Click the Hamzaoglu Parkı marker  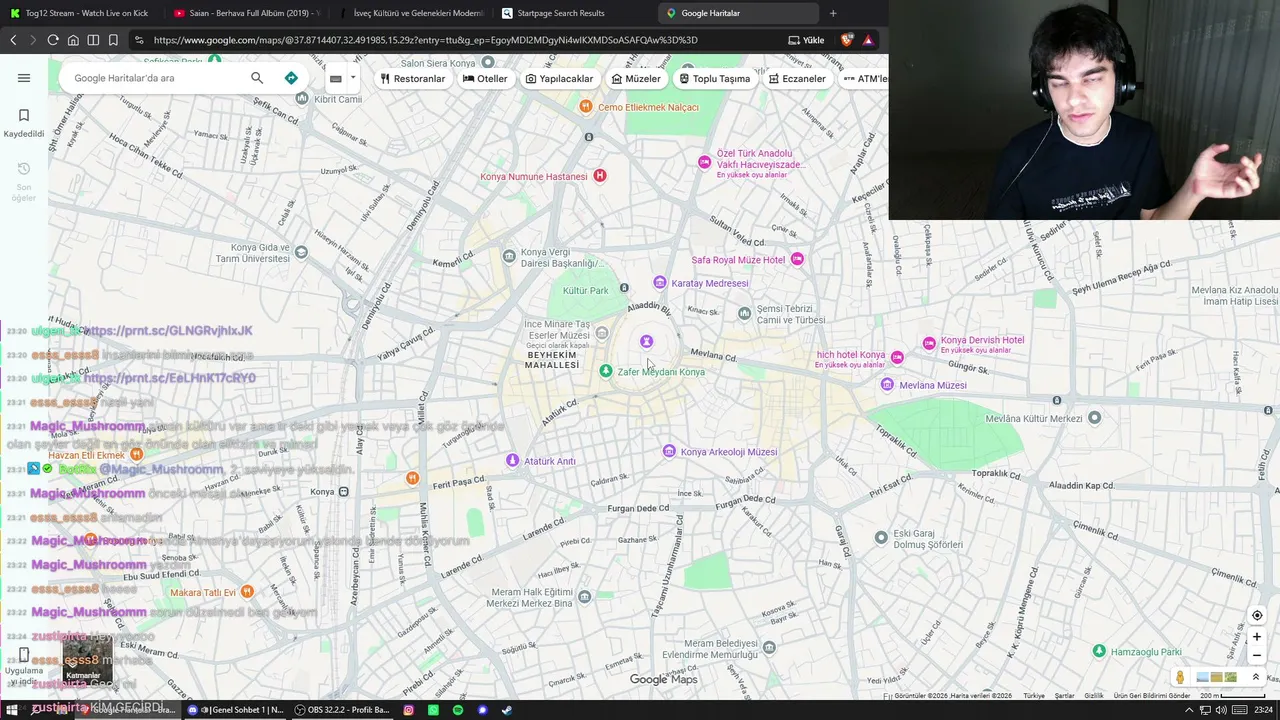(x=1099, y=652)
